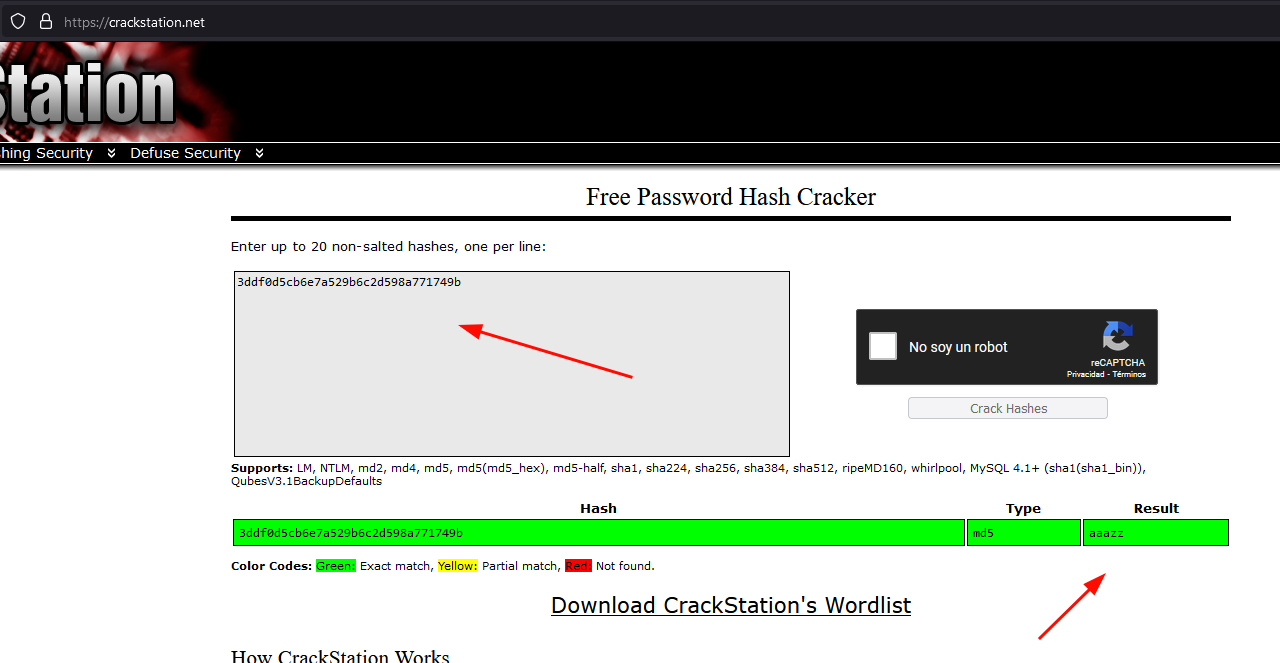The height and width of the screenshot is (663, 1280).
Task: Click the Crack Hashes button
Action: pyautogui.click(x=1008, y=408)
